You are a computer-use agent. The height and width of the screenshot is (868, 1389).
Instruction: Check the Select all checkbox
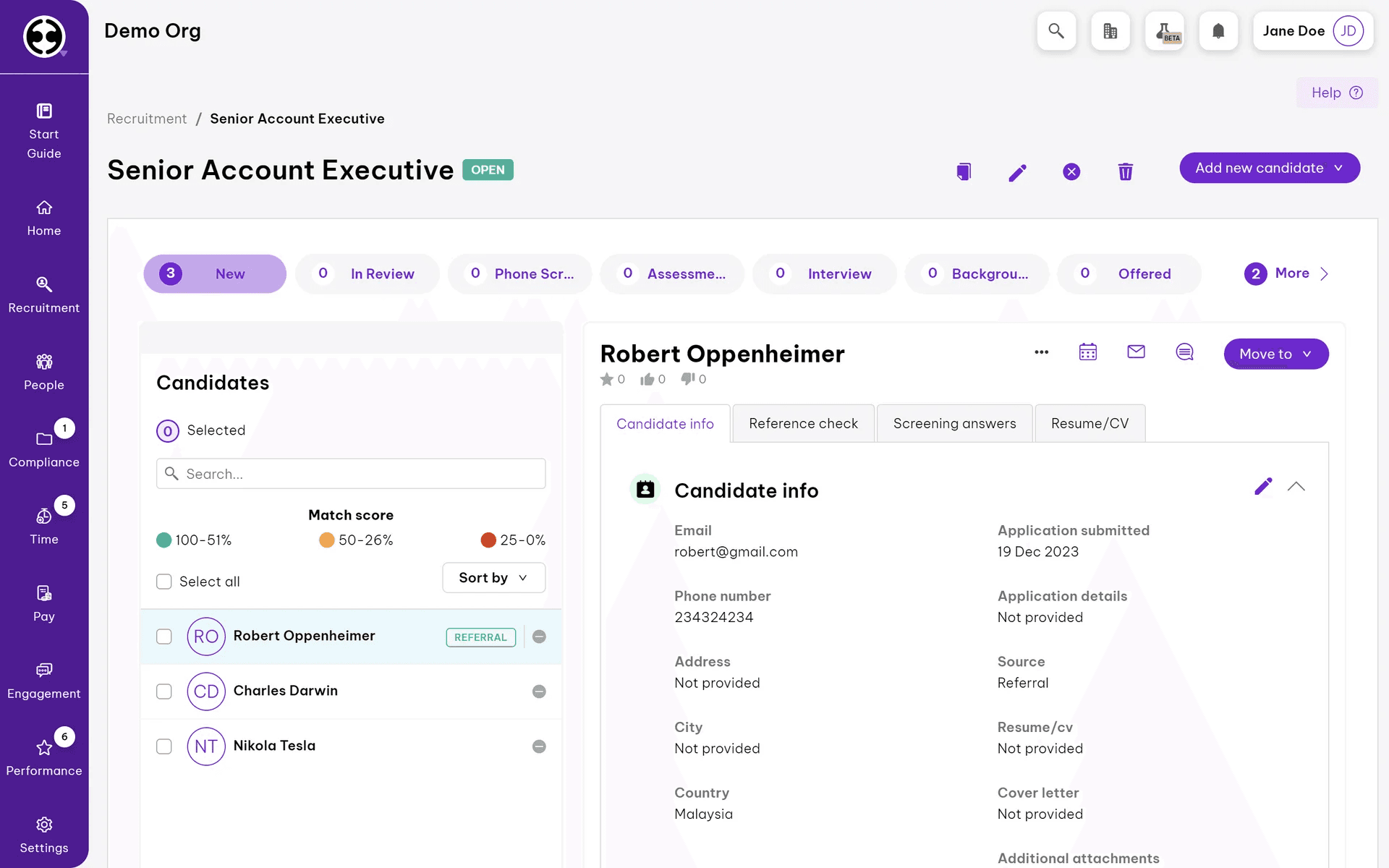pos(164,582)
